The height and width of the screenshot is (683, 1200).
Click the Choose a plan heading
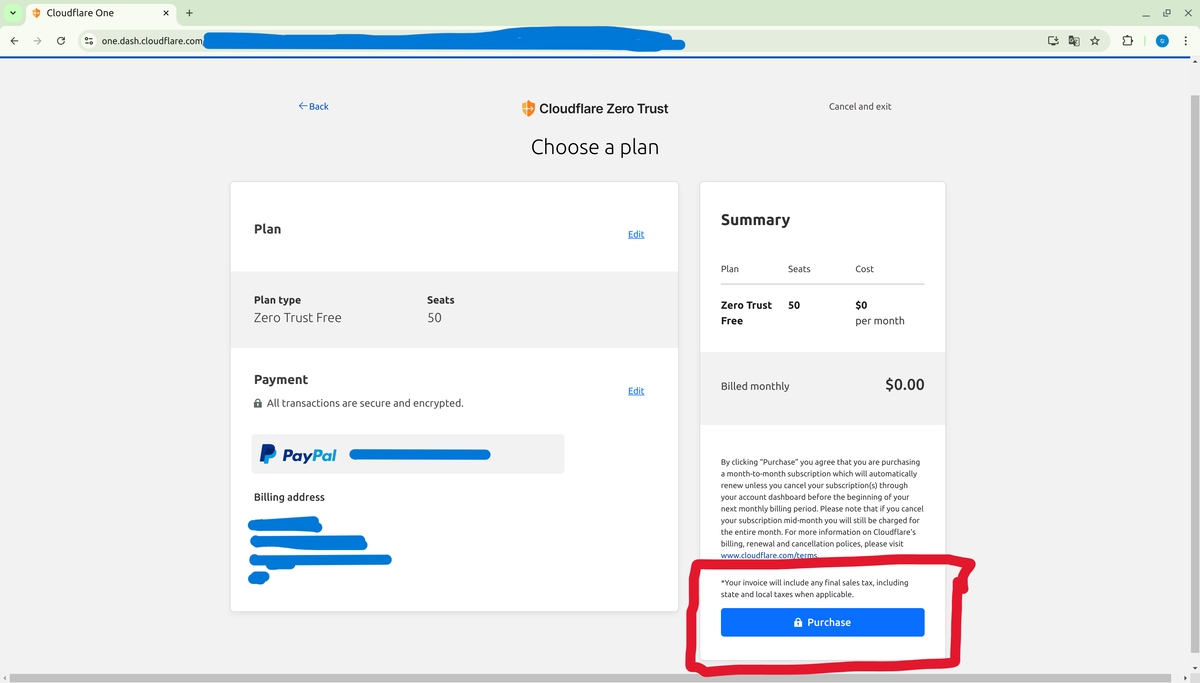click(595, 148)
